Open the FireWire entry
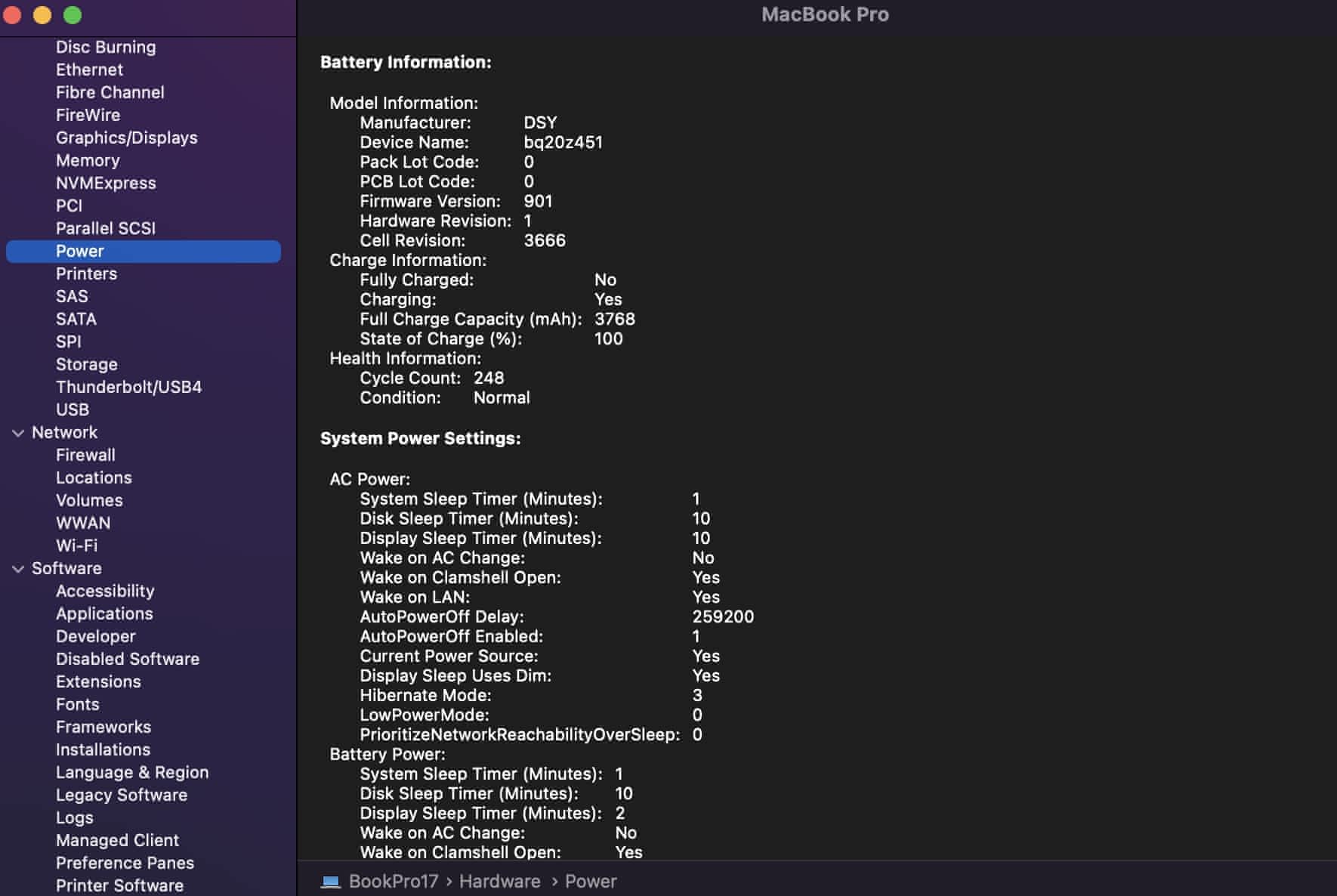This screenshot has width=1337, height=896. tap(88, 115)
